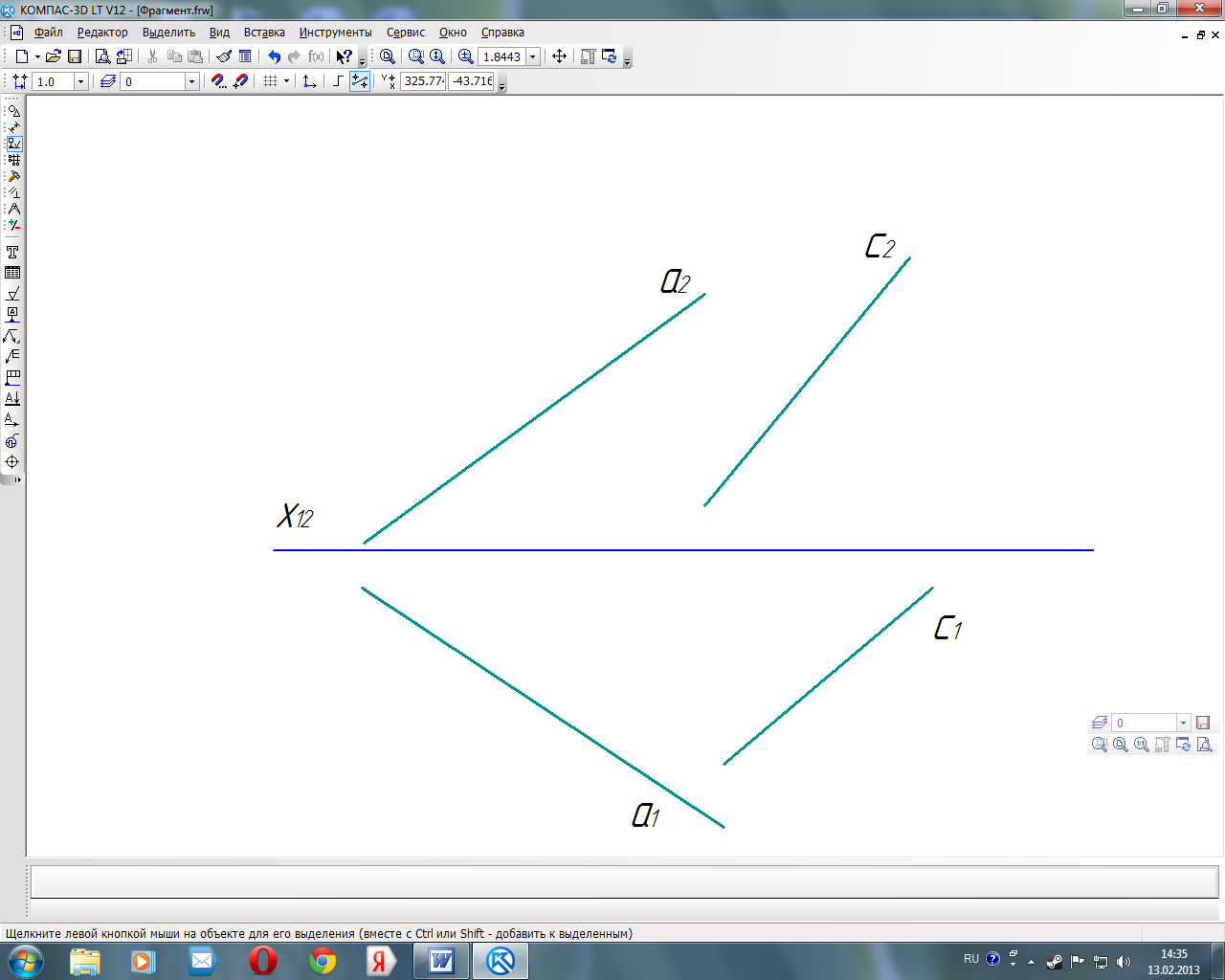This screenshot has height=980, width=1225.
Task: Open the Инструменты menu
Action: [335, 33]
